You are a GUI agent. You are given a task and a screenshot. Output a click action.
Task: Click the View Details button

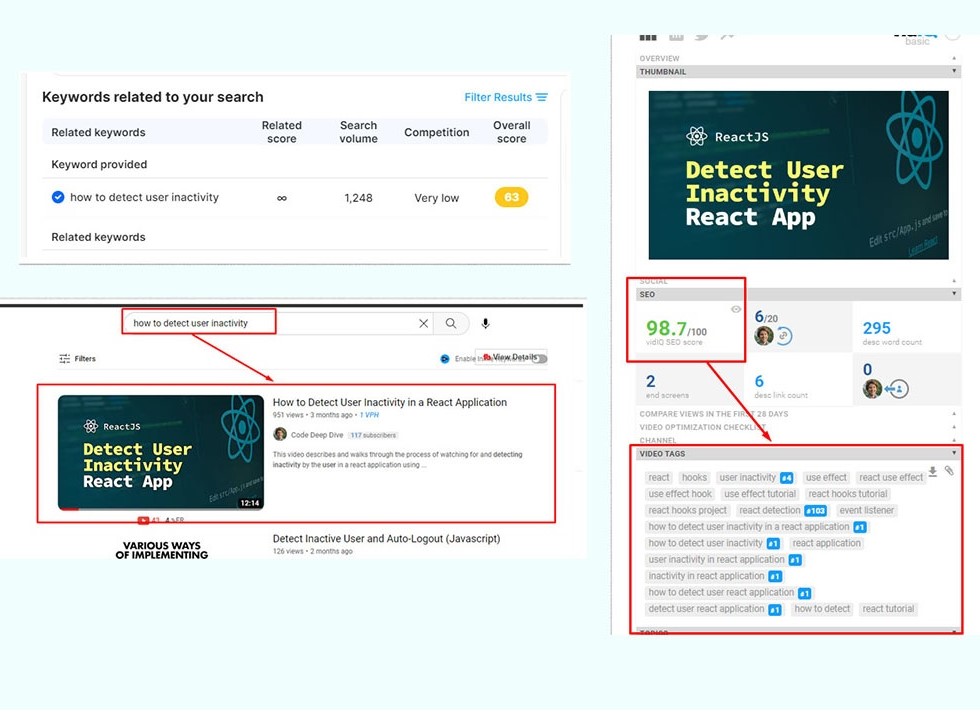pos(511,357)
